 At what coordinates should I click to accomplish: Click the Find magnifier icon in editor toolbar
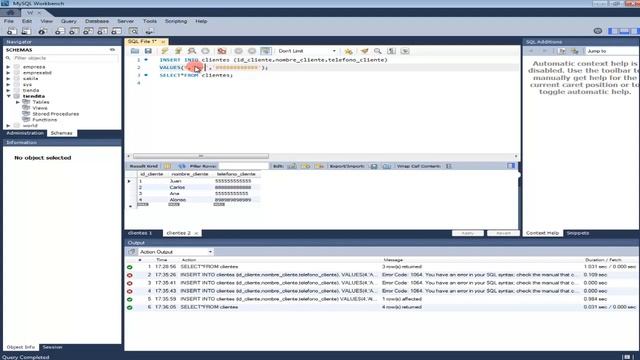pos(378,51)
